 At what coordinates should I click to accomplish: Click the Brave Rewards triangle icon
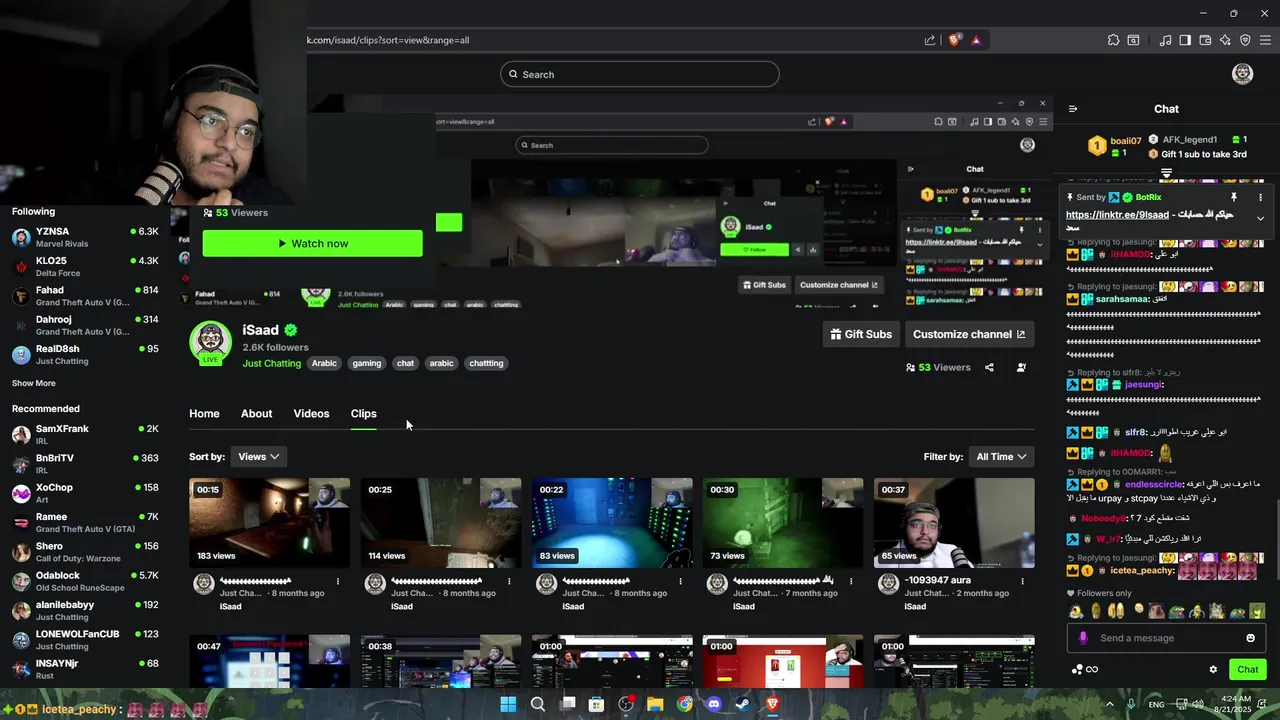point(976,40)
